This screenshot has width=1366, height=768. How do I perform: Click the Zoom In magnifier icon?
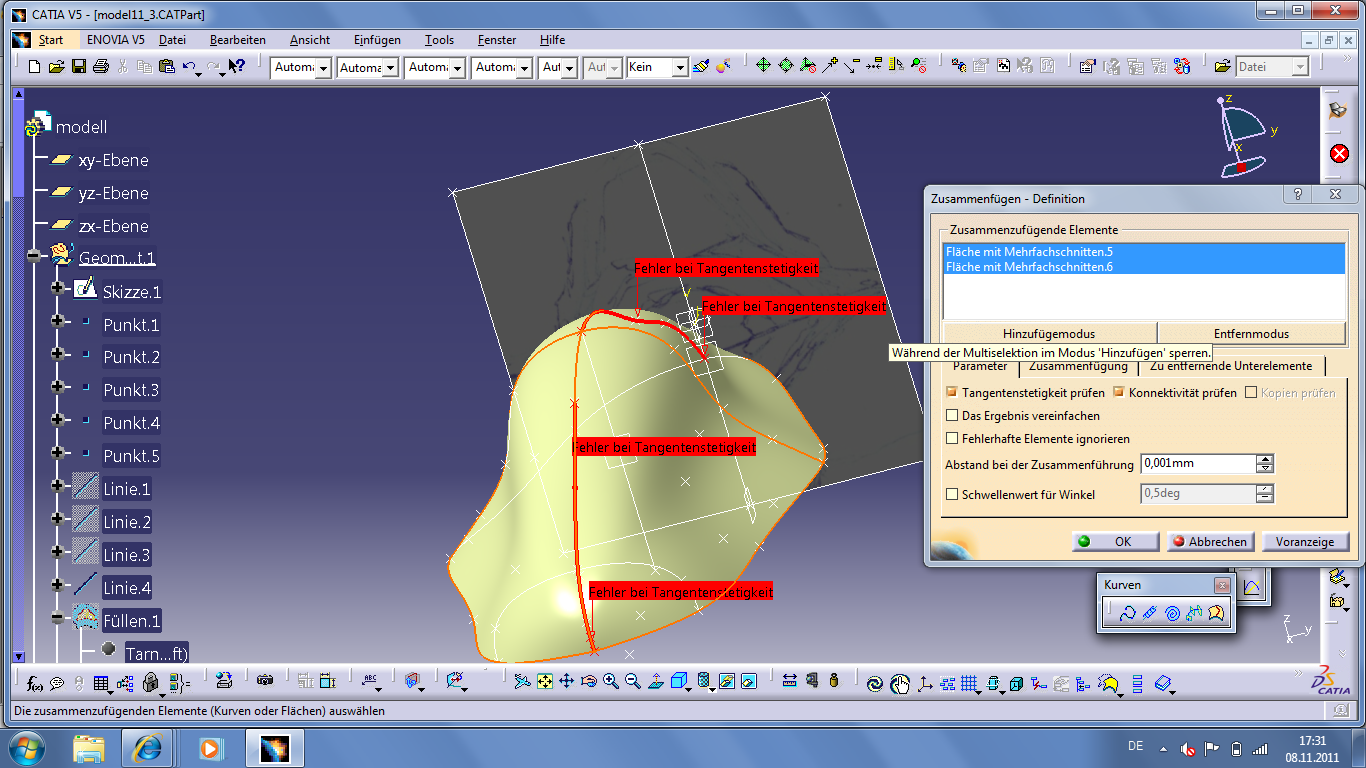610,681
